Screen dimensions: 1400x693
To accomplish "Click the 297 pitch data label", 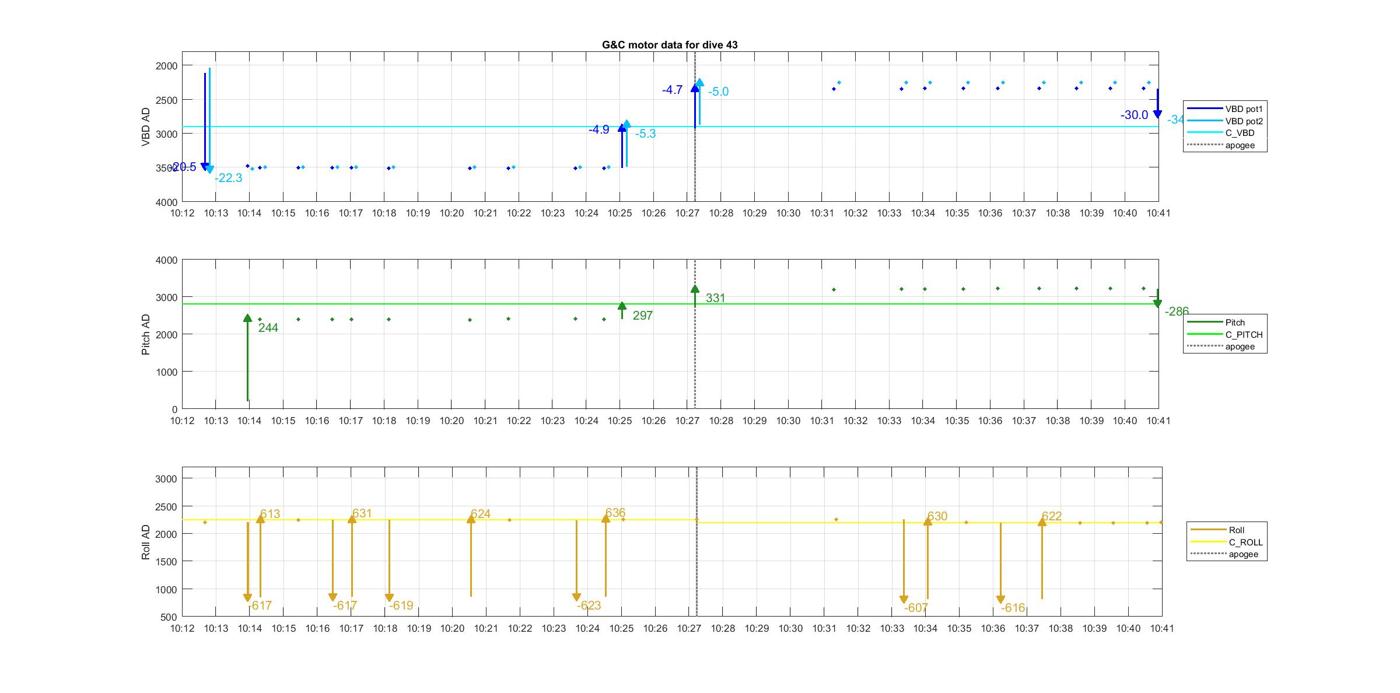I will [643, 315].
